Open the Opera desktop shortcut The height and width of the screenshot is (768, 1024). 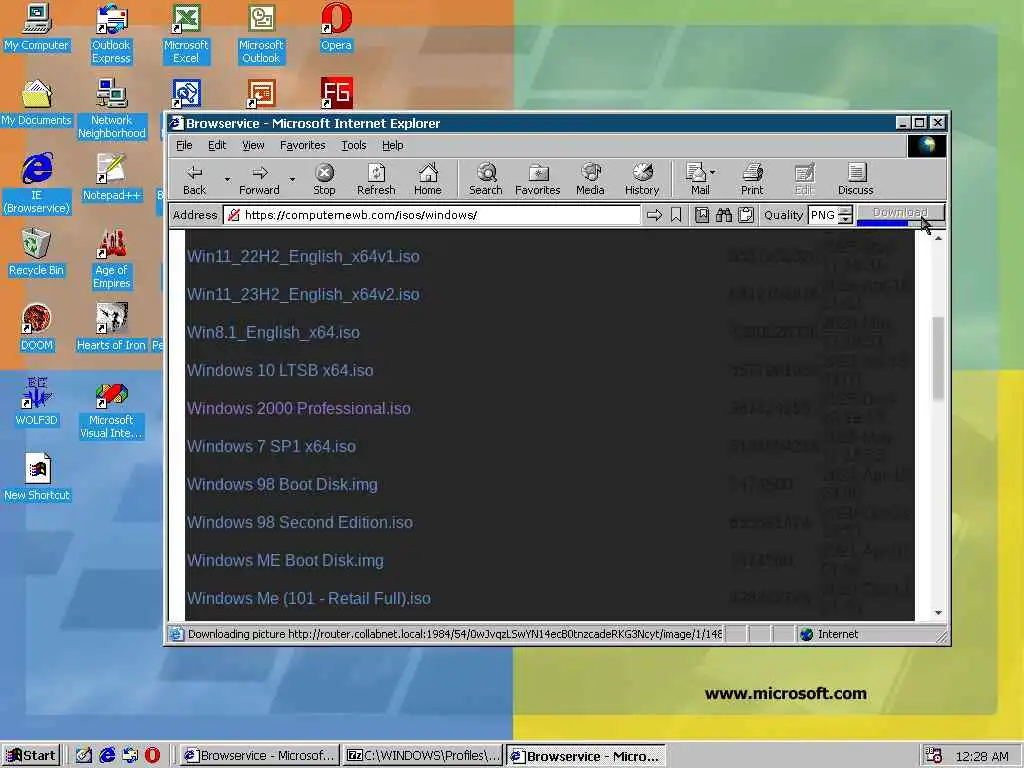[x=336, y=27]
